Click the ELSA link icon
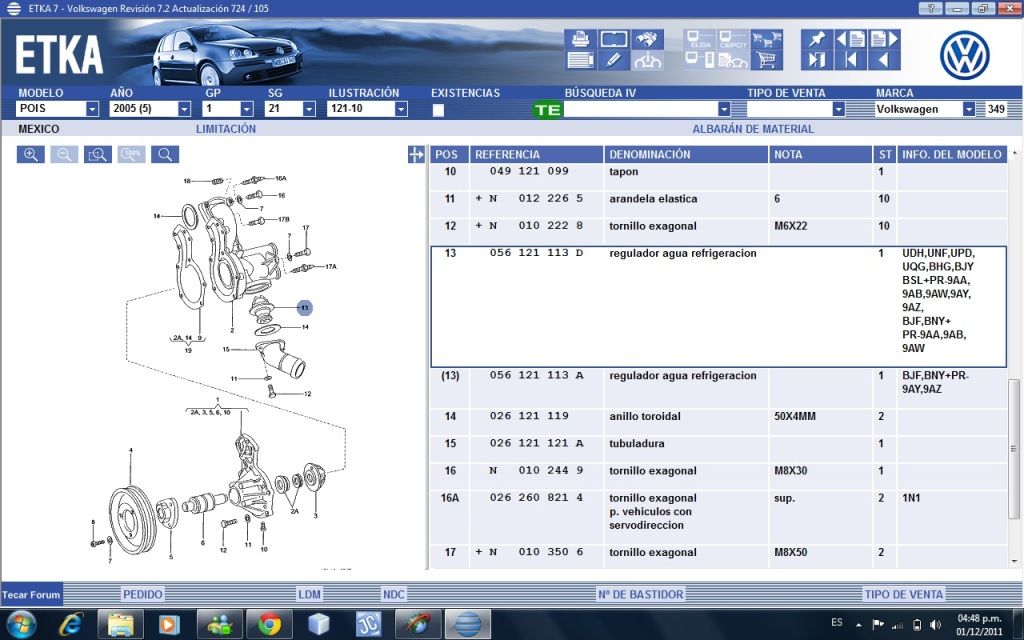 699,39
